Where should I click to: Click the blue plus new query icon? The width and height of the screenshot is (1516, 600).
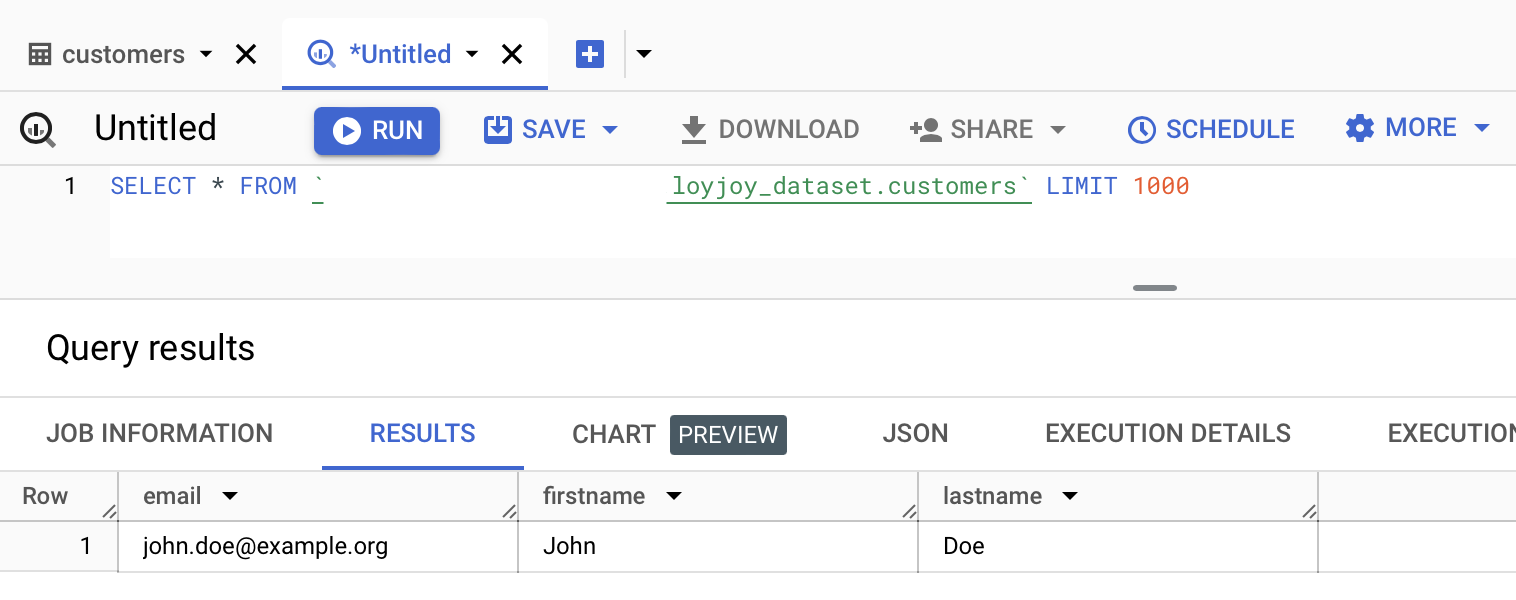pyautogui.click(x=590, y=54)
